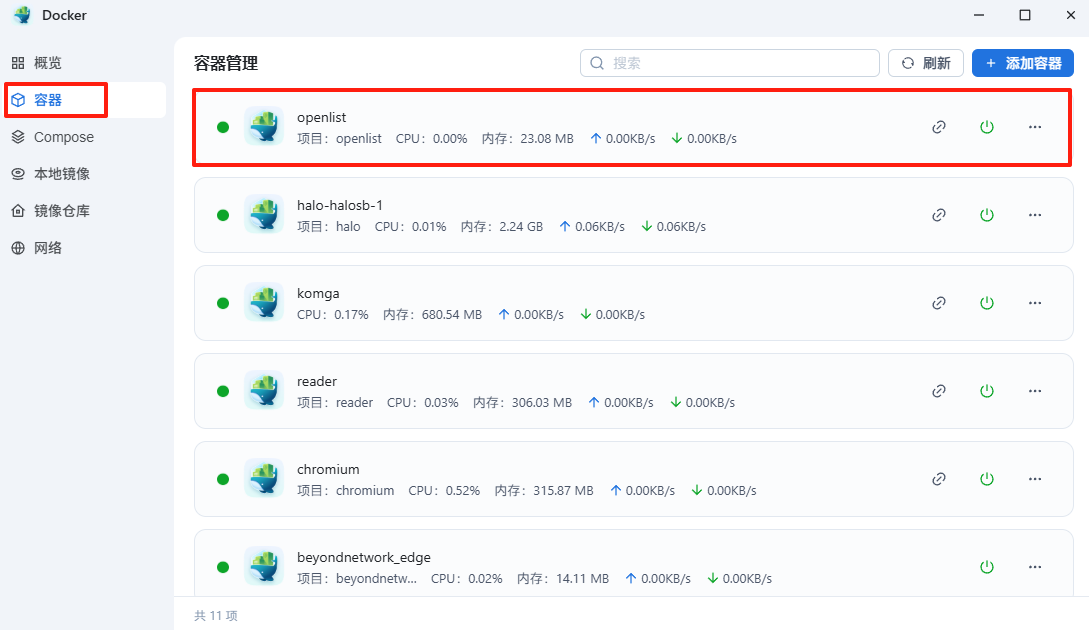The image size is (1089, 630).
Task: Select 容器 in the sidebar
Action: [85, 100]
